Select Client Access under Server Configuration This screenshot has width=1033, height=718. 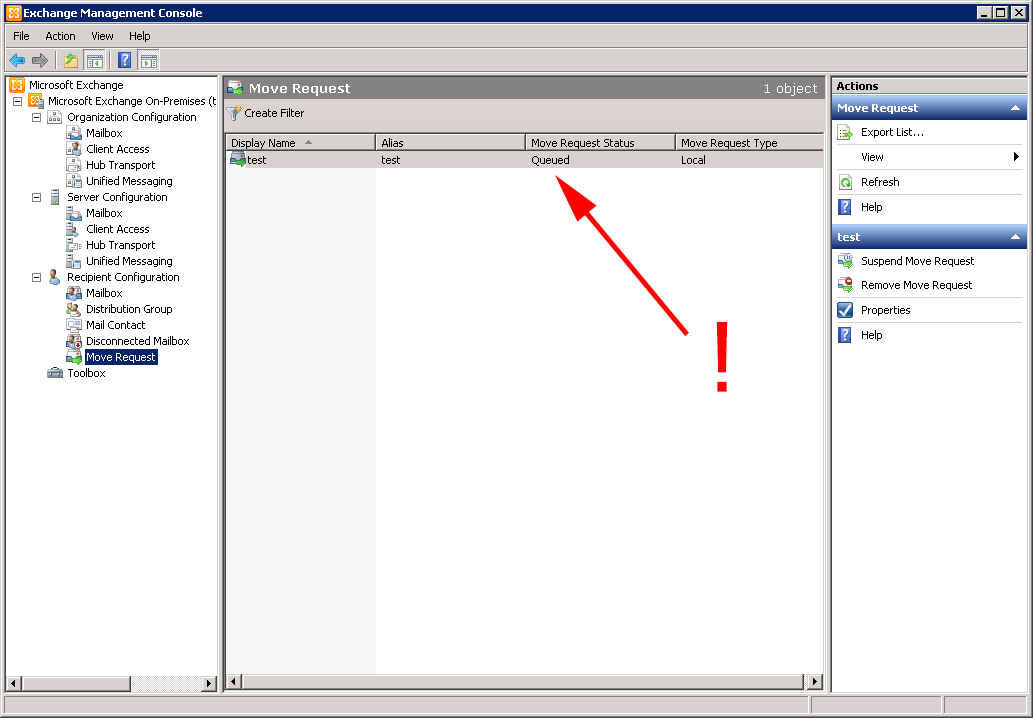click(118, 229)
